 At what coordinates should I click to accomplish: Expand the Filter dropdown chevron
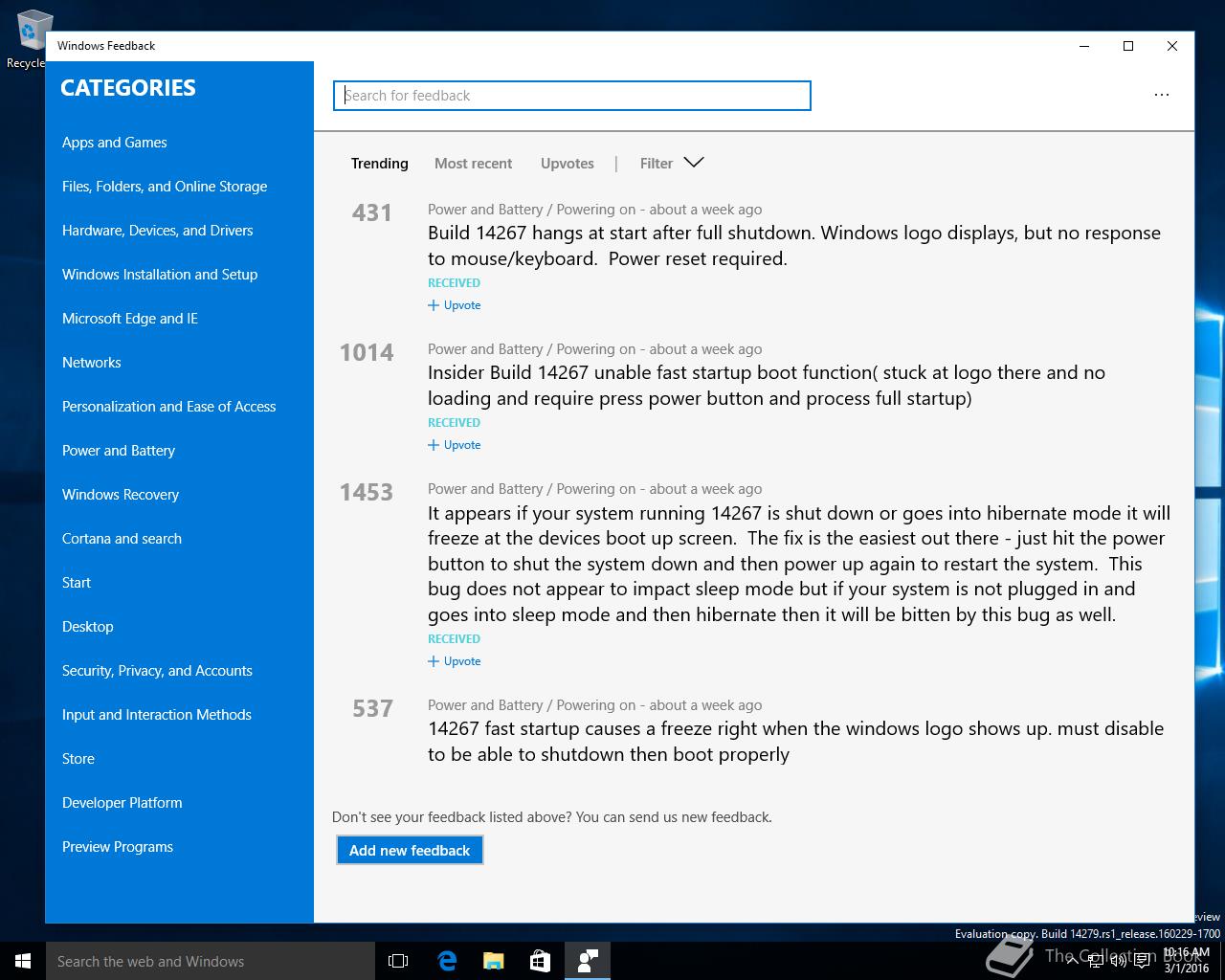[694, 163]
